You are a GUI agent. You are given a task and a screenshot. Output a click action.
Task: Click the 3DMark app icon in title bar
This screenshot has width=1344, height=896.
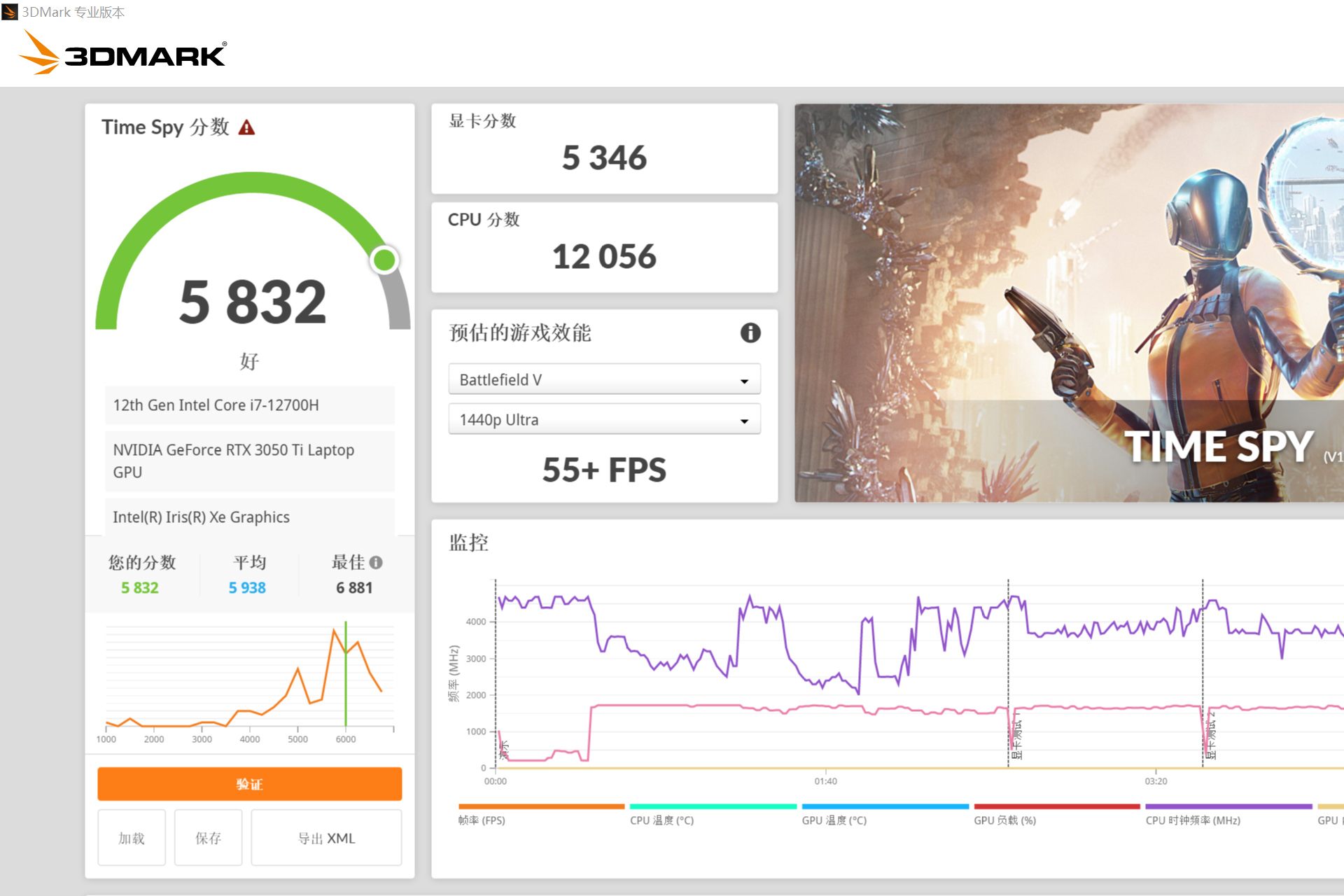(x=10, y=12)
